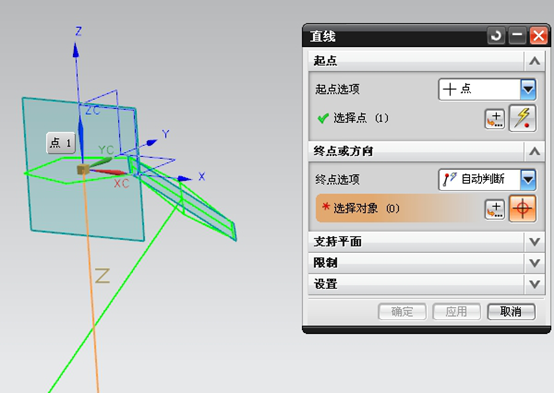Collapse the 起点 section
The image size is (554, 393).
pyautogui.click(x=426, y=61)
